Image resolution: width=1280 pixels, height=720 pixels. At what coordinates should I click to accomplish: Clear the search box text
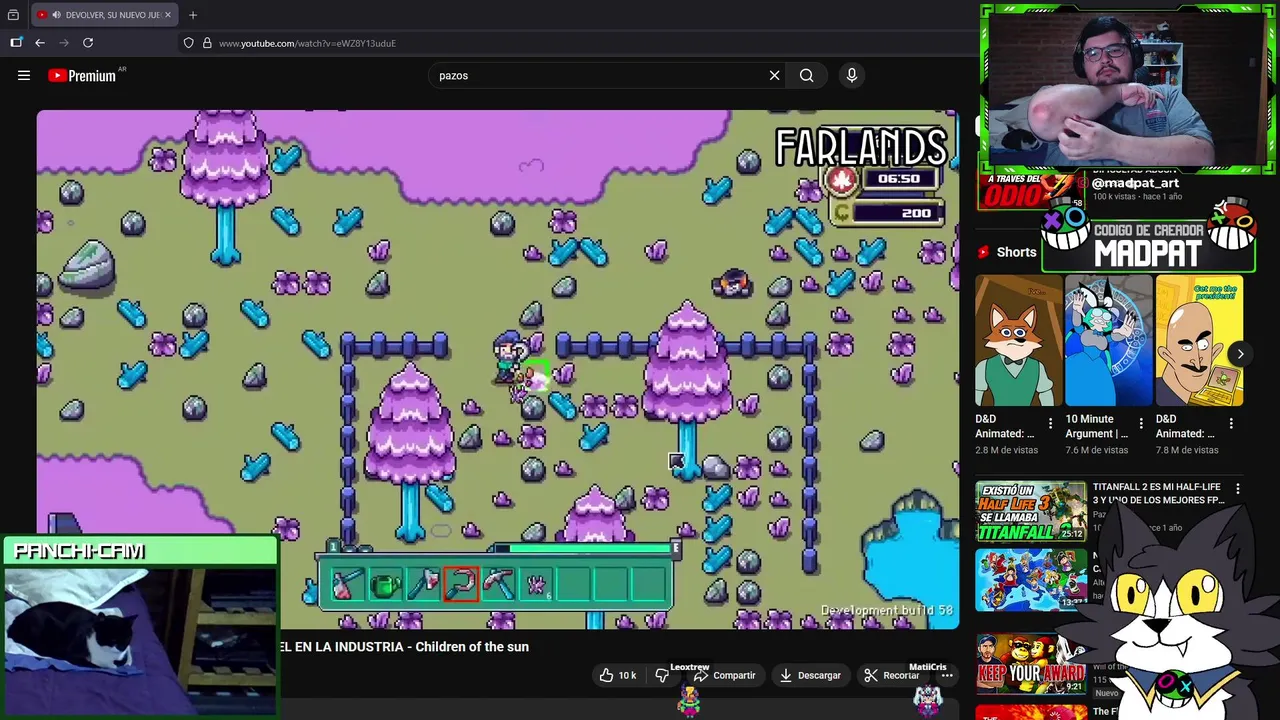[x=774, y=75]
